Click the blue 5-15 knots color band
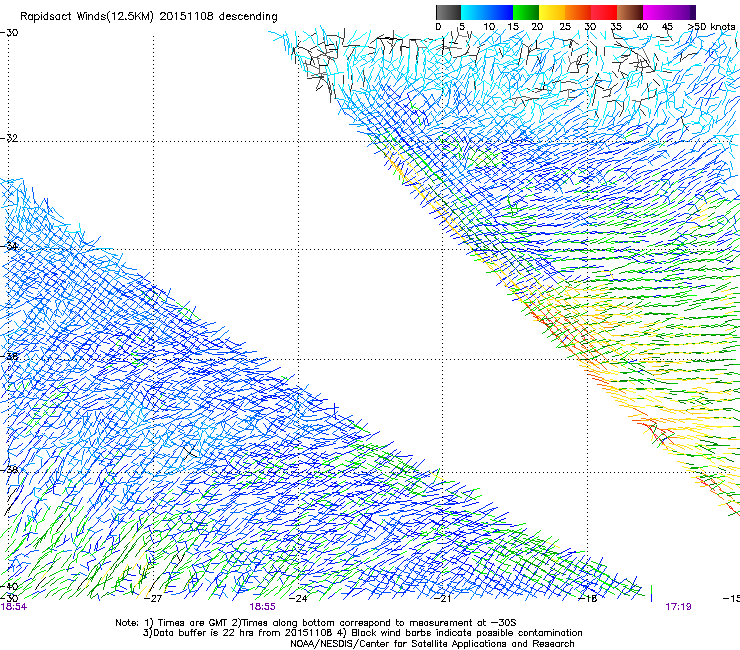Screen dimensions: 740x650 [487, 12]
